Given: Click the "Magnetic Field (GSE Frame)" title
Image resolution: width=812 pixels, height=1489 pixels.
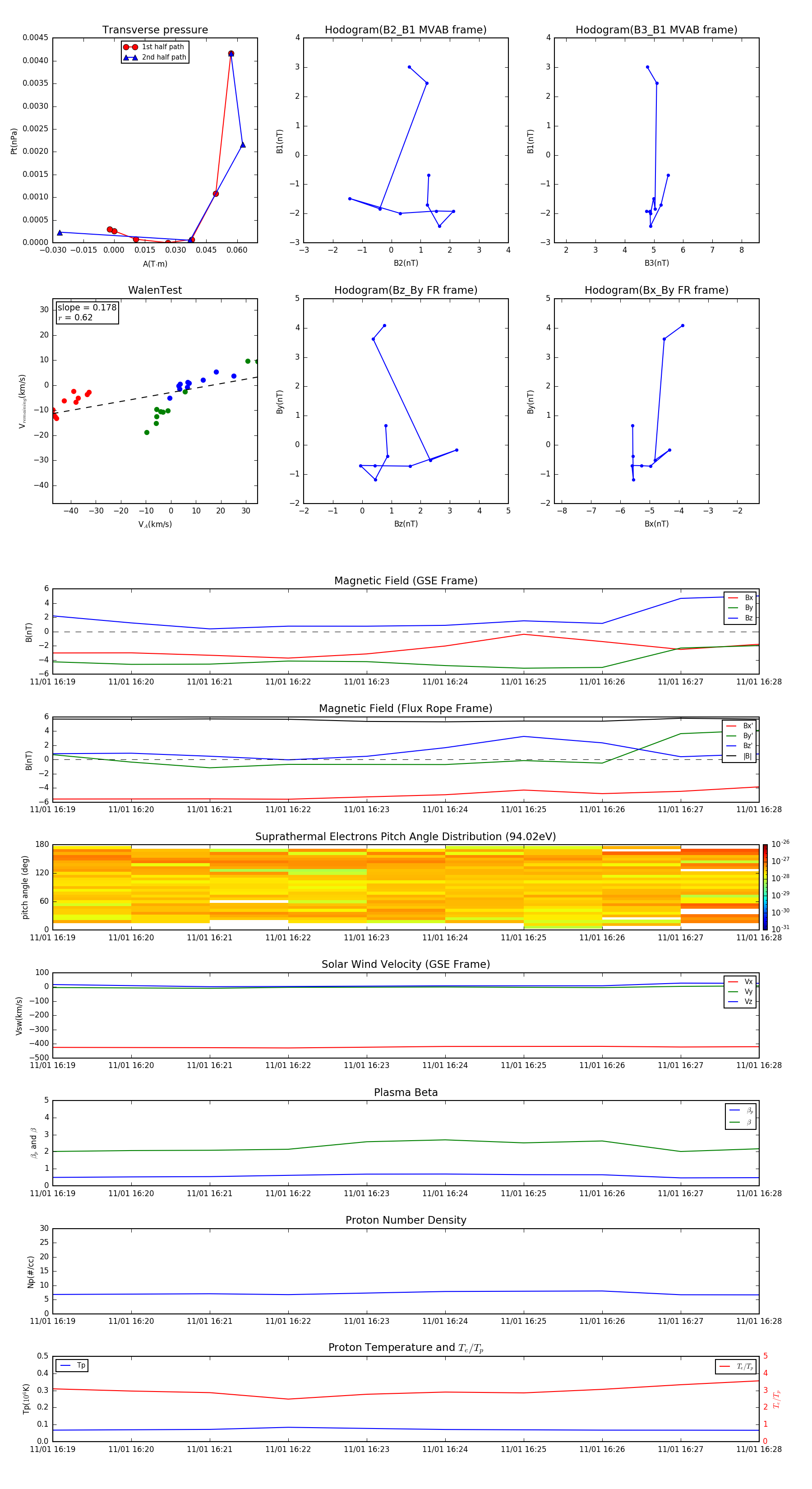Looking at the screenshot, I should coord(406,581).
